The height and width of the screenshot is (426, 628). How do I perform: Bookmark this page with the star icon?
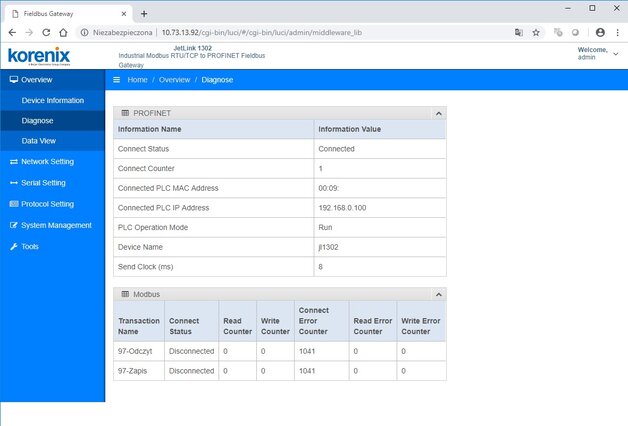[x=536, y=32]
